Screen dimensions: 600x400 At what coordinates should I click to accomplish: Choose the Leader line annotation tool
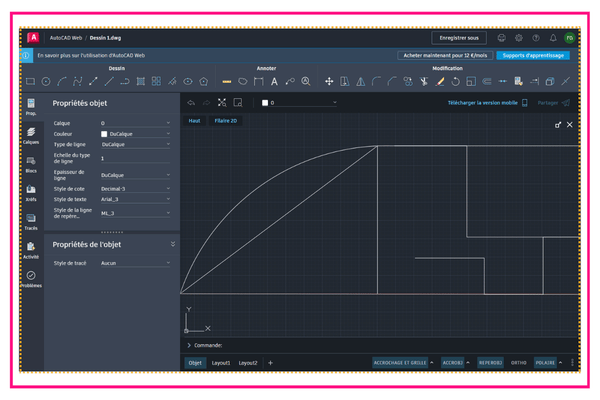pyautogui.click(x=290, y=82)
